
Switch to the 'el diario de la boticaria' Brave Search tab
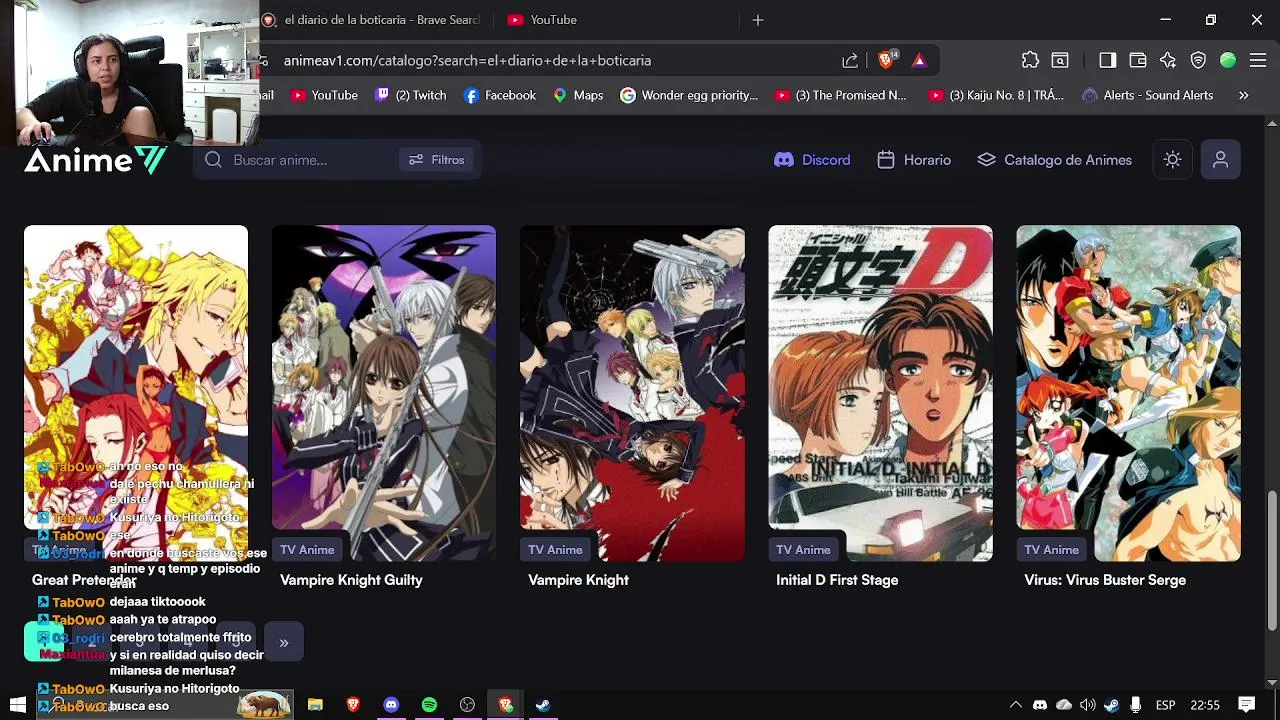point(372,20)
